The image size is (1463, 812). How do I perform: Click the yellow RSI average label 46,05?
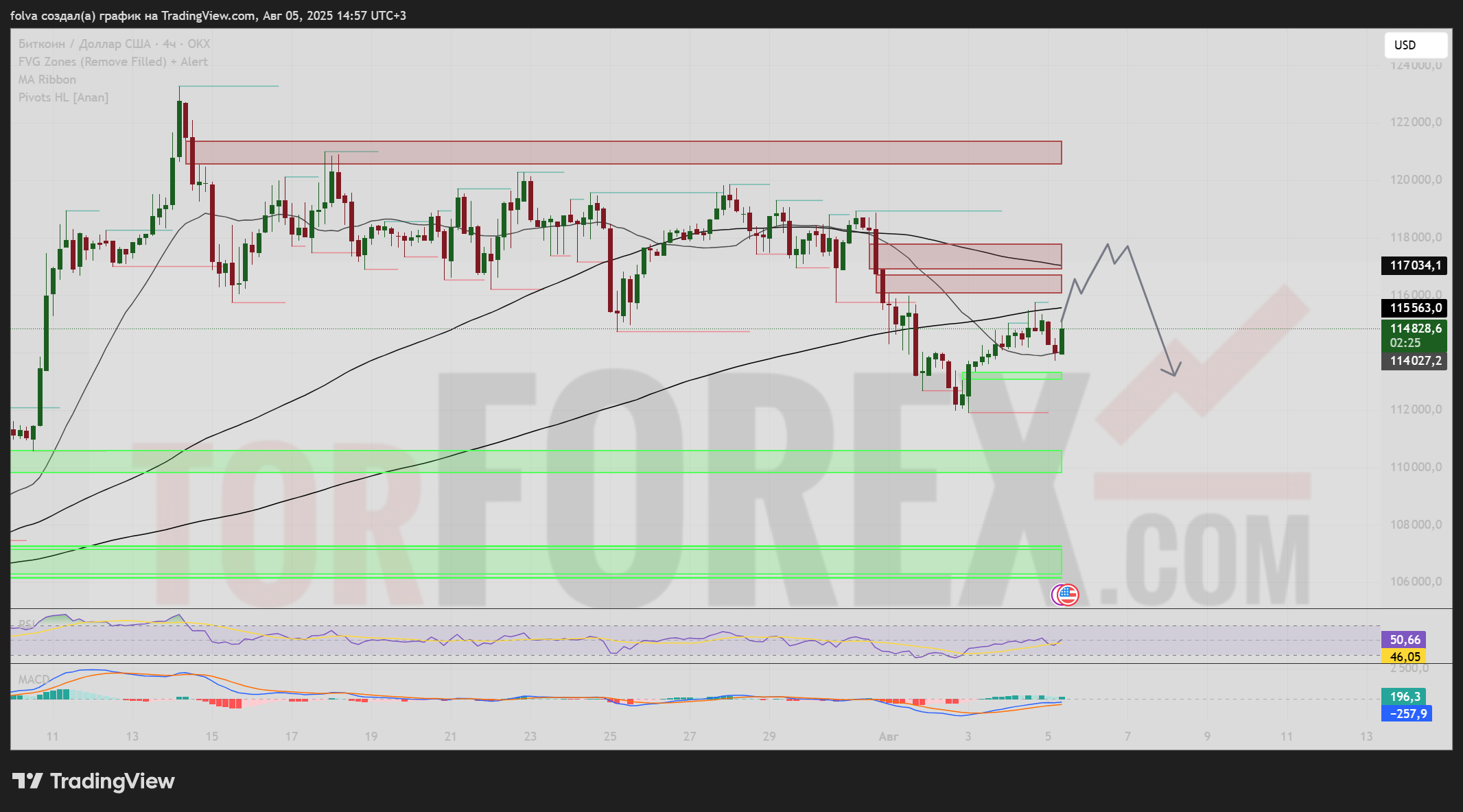click(x=1404, y=656)
